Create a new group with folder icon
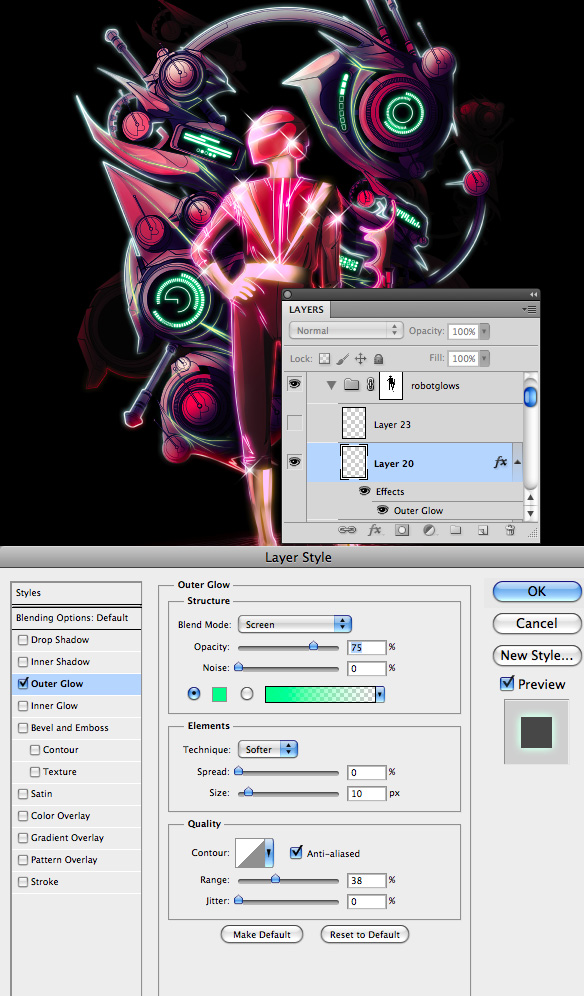The height and width of the screenshot is (996, 584). point(456,530)
